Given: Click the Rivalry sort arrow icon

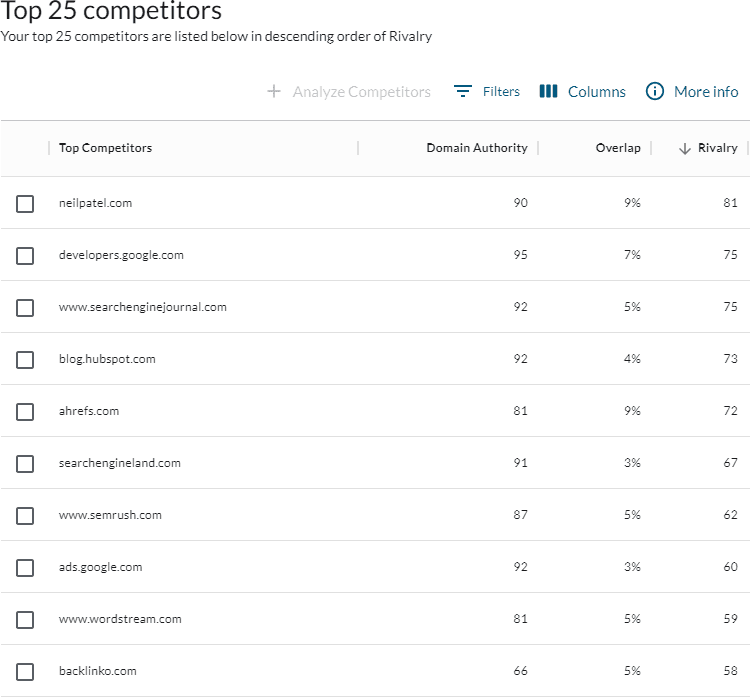Looking at the screenshot, I should tap(685, 148).
